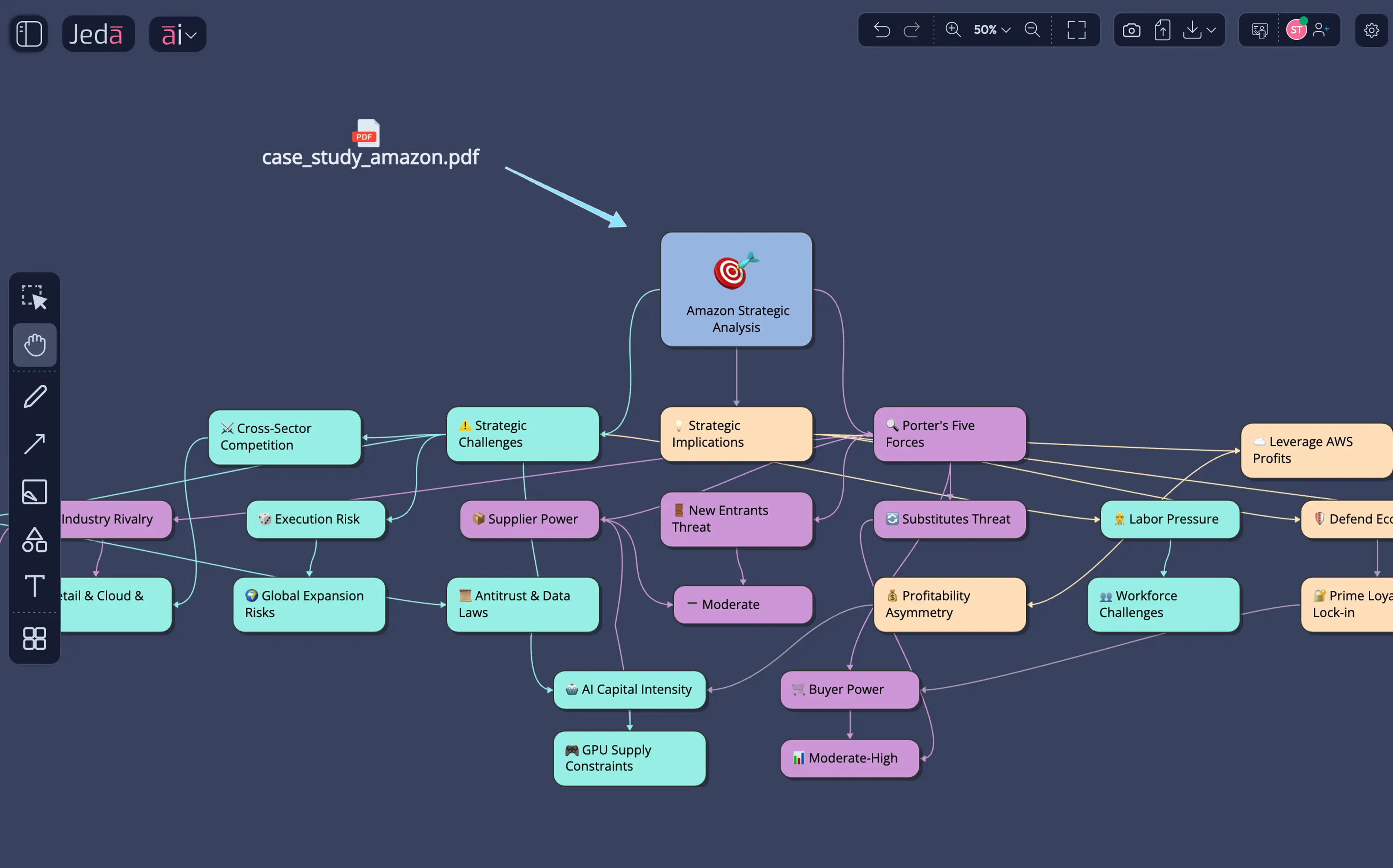Viewport: 1393px width, 868px height.
Task: Open the ST user avatar
Action: pyautogui.click(x=1296, y=30)
